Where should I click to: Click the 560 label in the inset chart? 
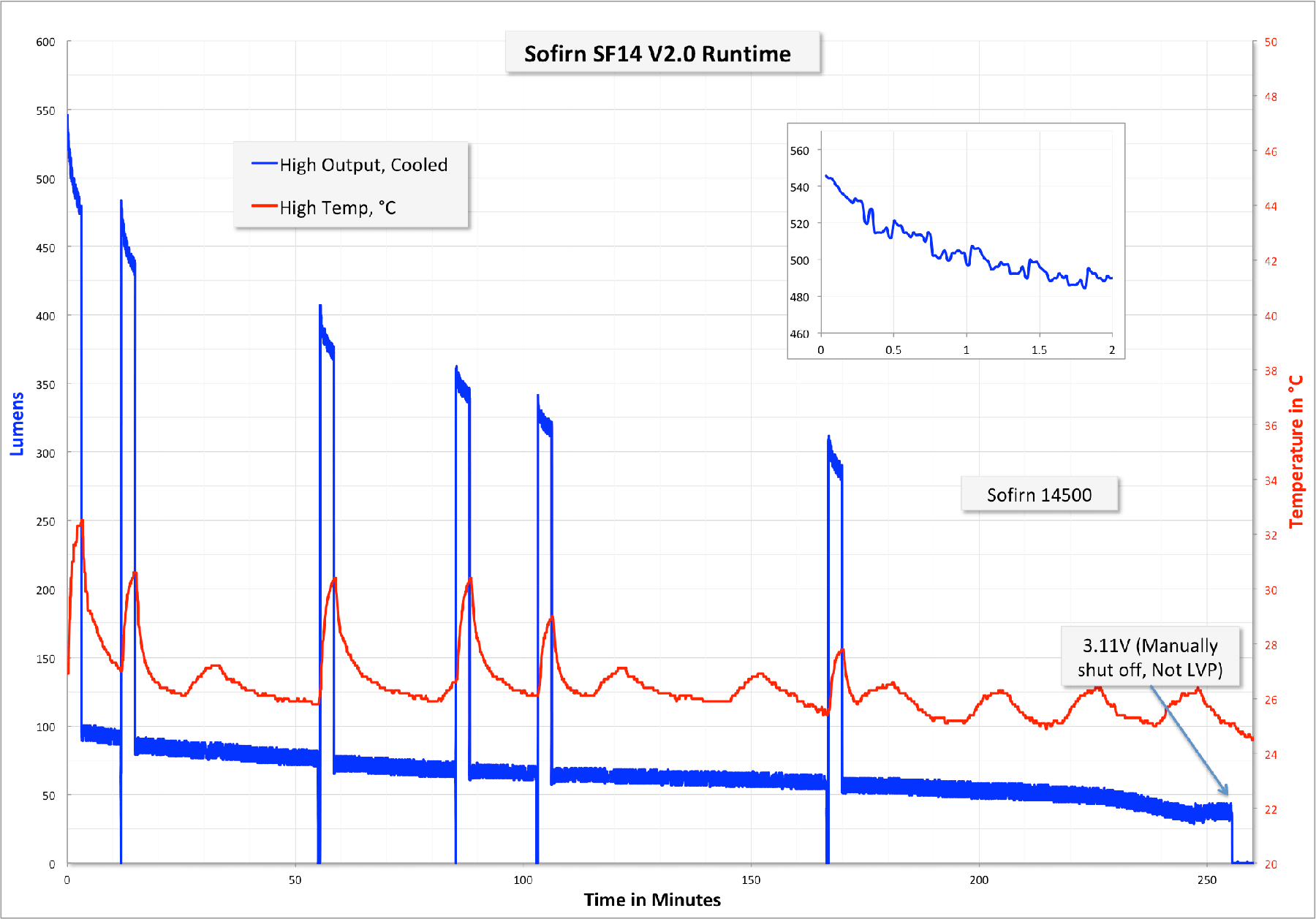point(799,151)
